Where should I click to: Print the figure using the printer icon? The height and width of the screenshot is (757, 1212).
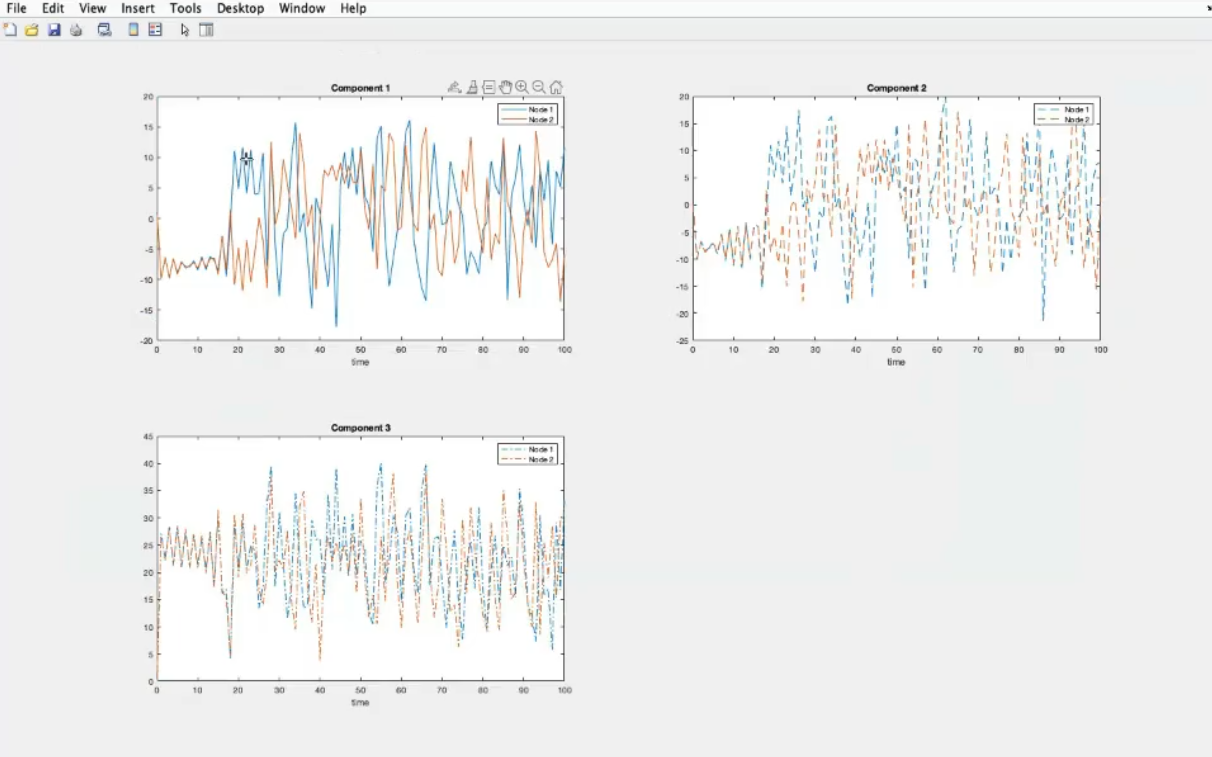(x=76, y=30)
